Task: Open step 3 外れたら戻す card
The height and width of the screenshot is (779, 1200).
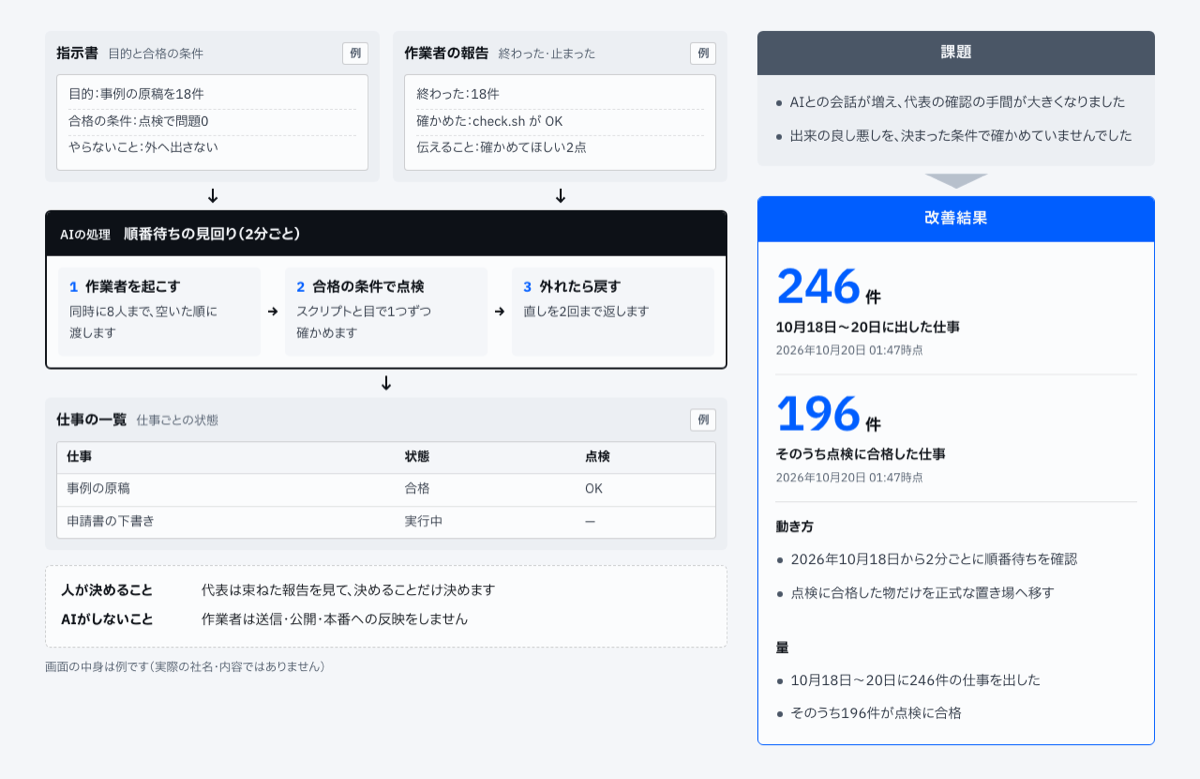Action: 613,311
